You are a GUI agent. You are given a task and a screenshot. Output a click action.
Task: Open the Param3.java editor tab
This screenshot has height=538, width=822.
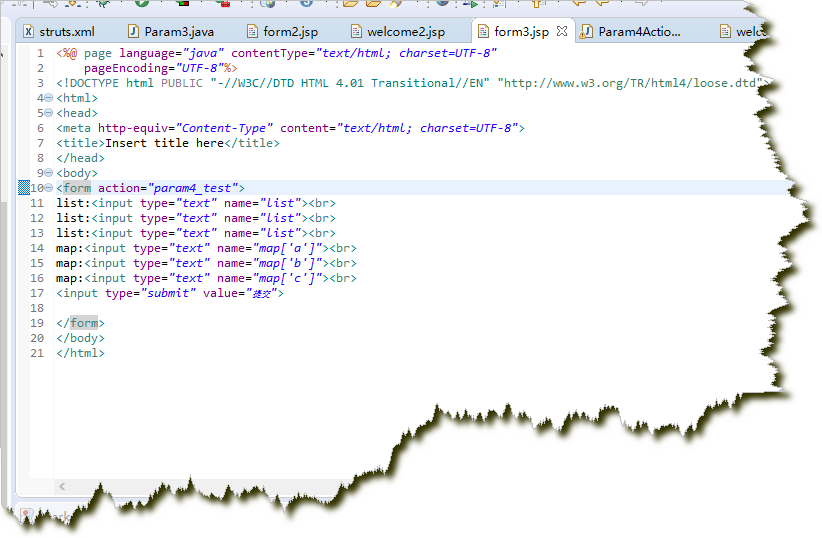coord(171,31)
